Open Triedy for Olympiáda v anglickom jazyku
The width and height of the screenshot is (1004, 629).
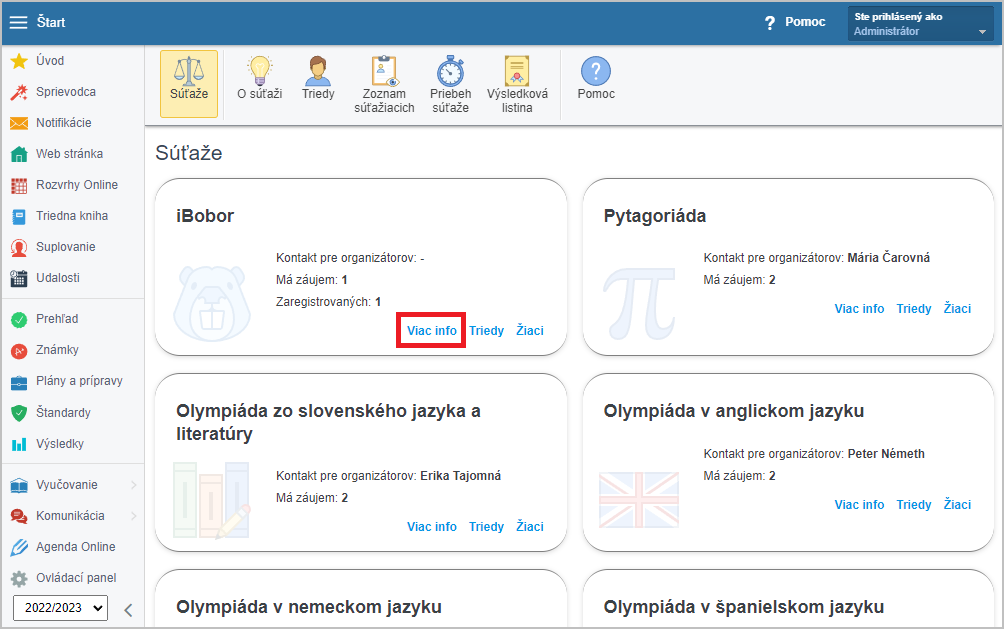(914, 505)
